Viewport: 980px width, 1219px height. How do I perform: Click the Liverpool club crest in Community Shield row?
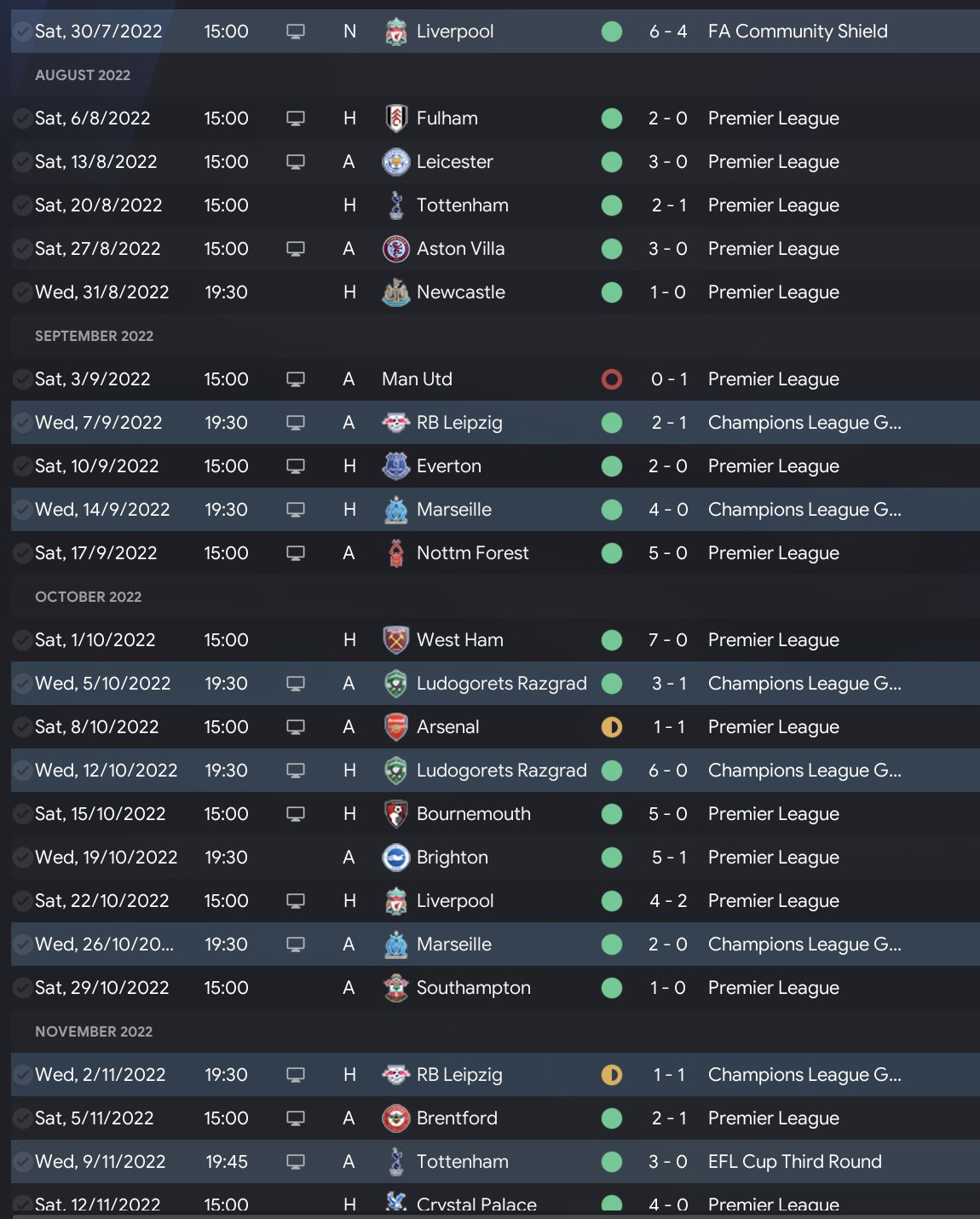[395, 32]
